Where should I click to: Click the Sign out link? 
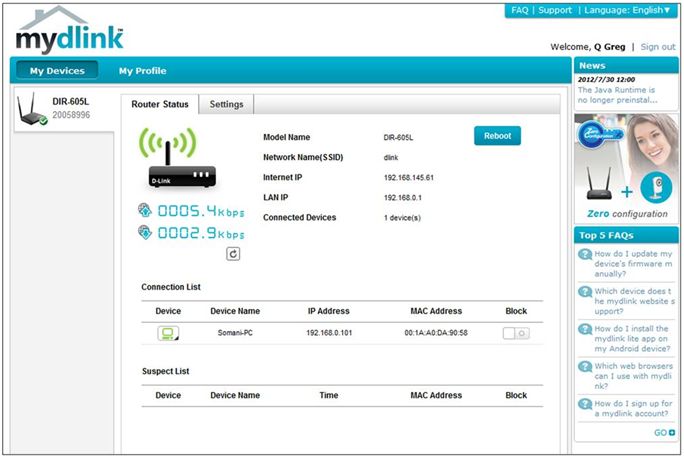(x=658, y=47)
